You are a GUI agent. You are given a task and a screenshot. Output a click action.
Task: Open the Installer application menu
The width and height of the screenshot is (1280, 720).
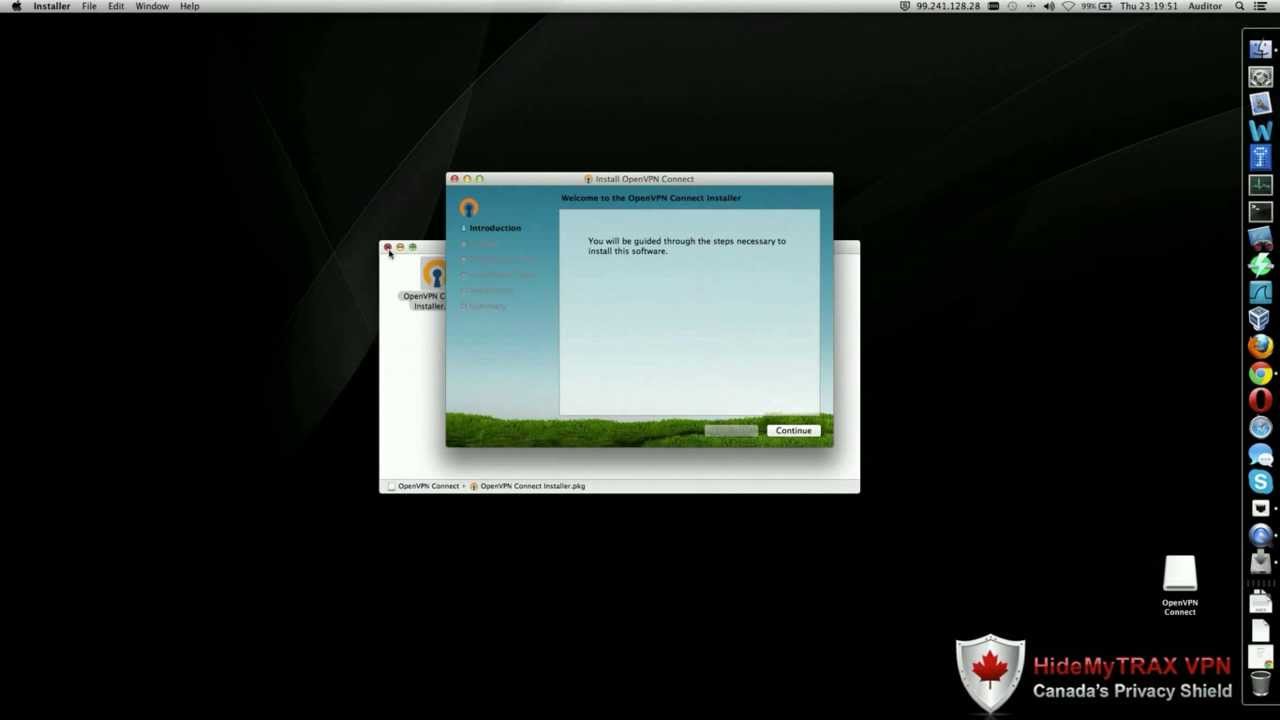(x=52, y=6)
